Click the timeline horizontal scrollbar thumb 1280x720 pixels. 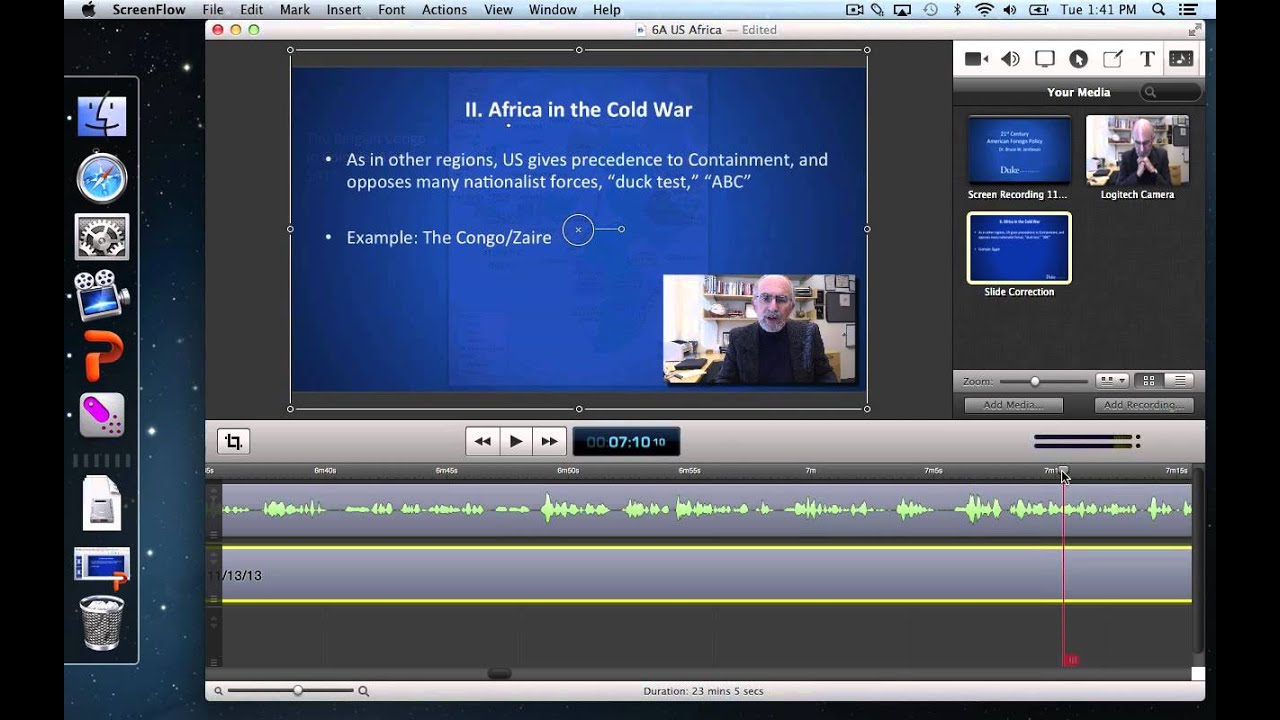(499, 673)
